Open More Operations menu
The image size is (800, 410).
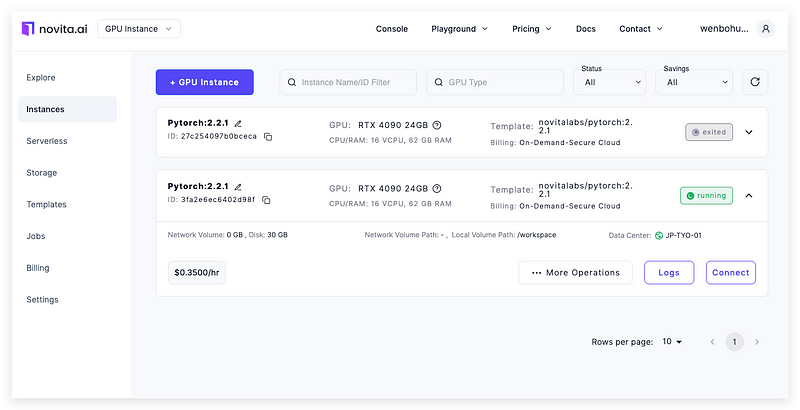pyautogui.click(x=576, y=273)
